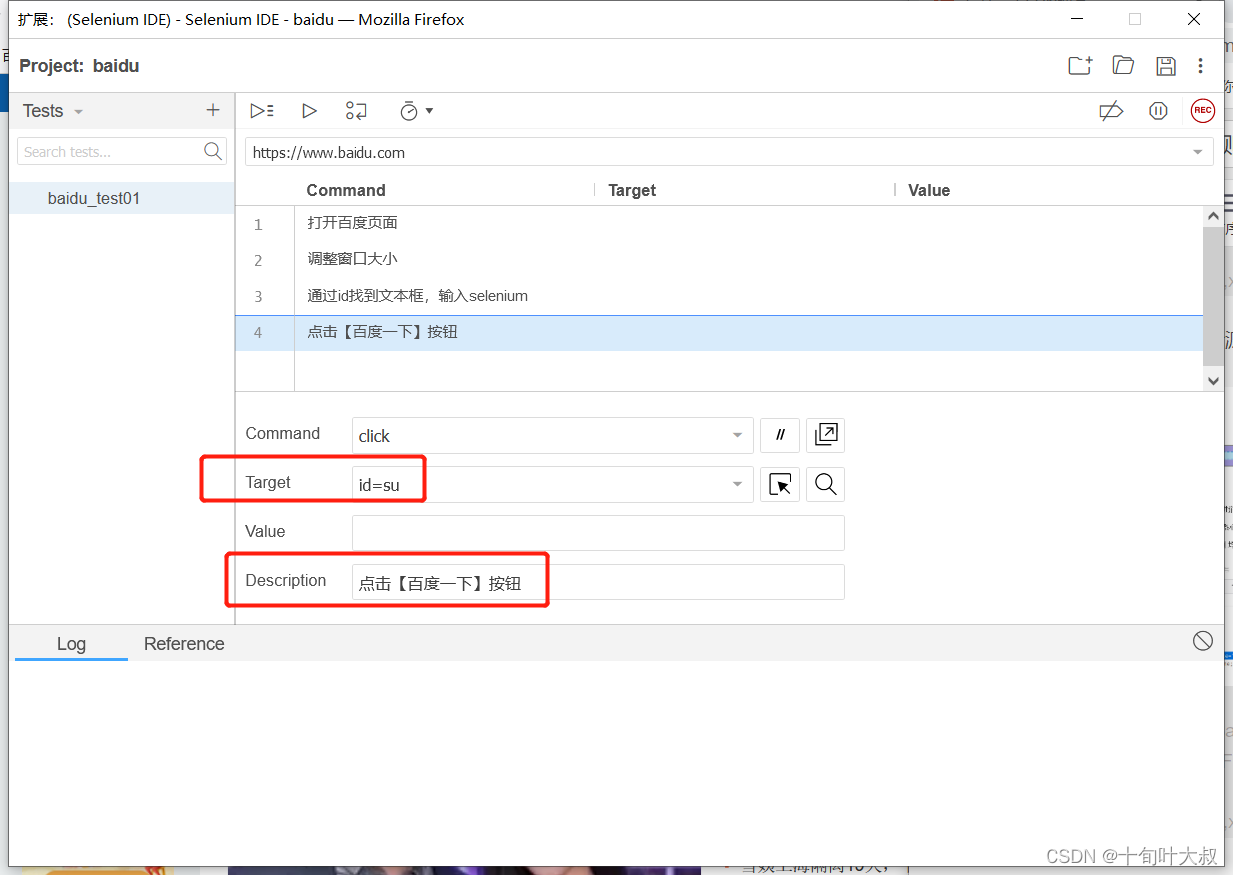This screenshot has height=875, width=1233.
Task: Click the command list scroll-down arrow
Action: point(1213,380)
